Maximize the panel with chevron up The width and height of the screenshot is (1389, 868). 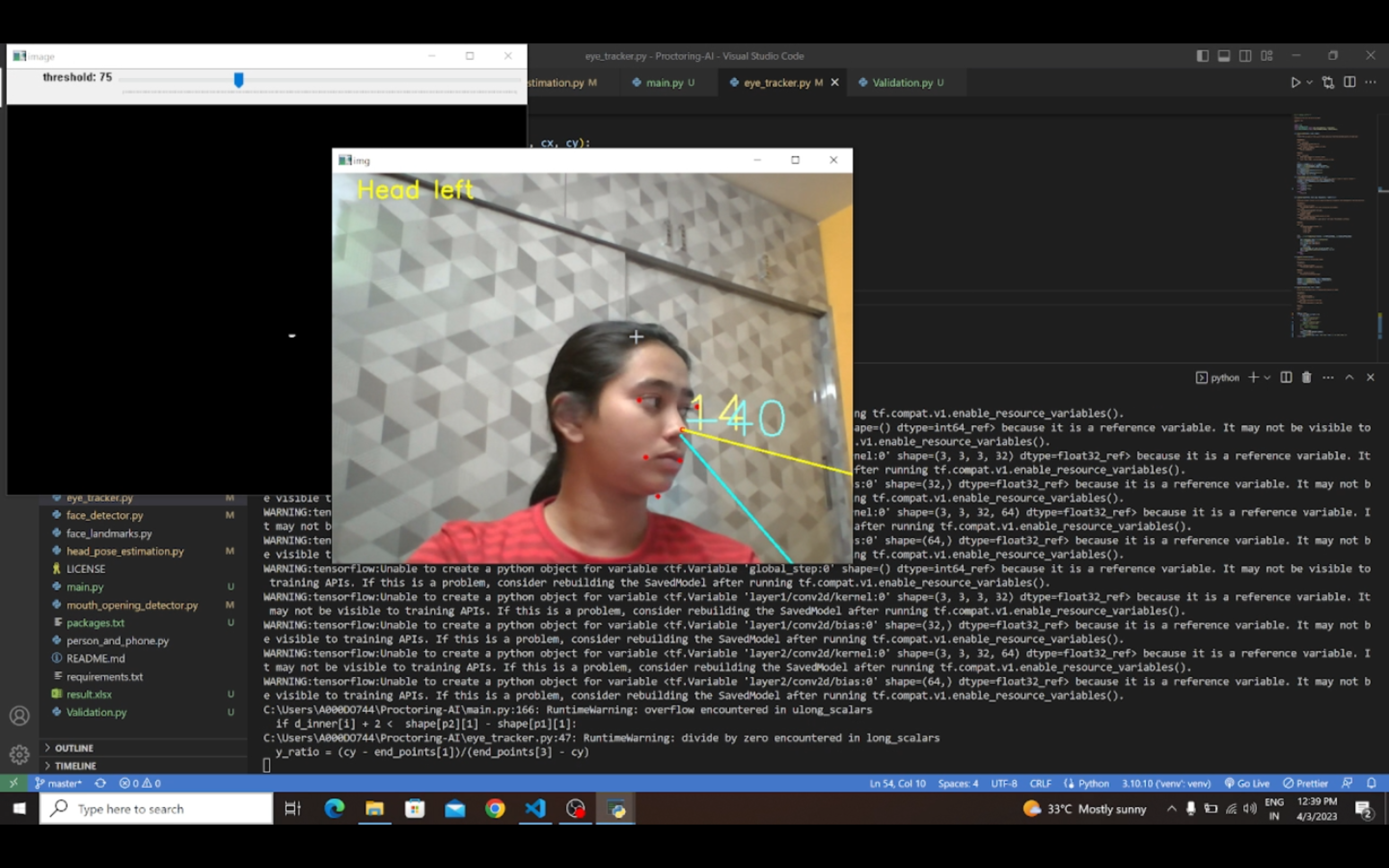1349,377
